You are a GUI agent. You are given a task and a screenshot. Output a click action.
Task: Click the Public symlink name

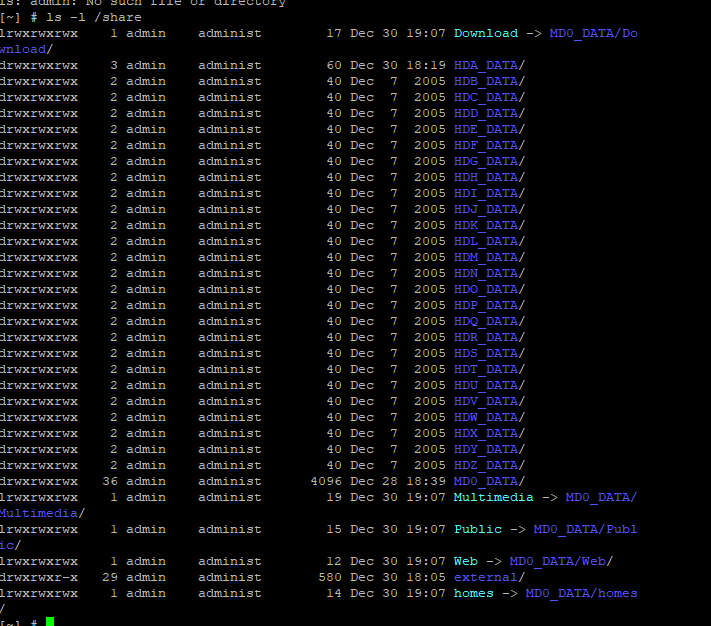tap(478, 529)
